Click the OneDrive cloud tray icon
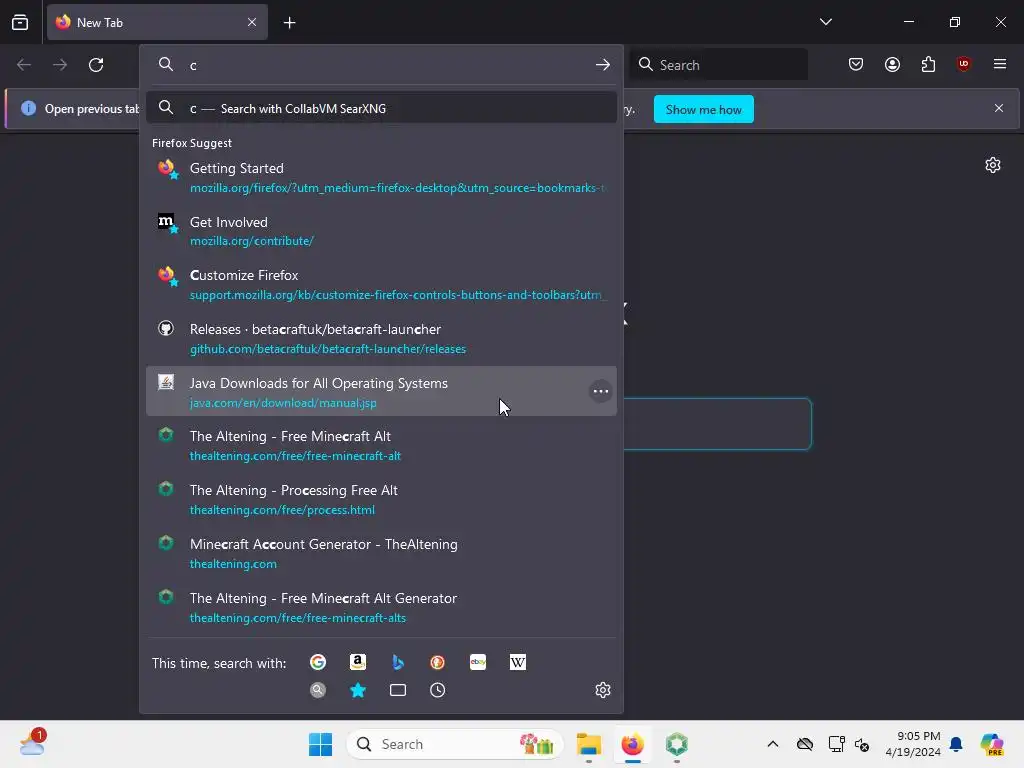This screenshot has height=768, width=1024. (x=805, y=744)
